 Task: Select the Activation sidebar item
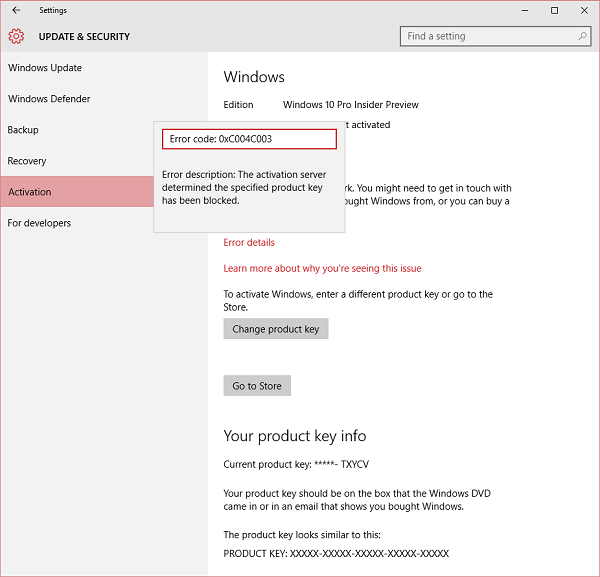click(77, 192)
